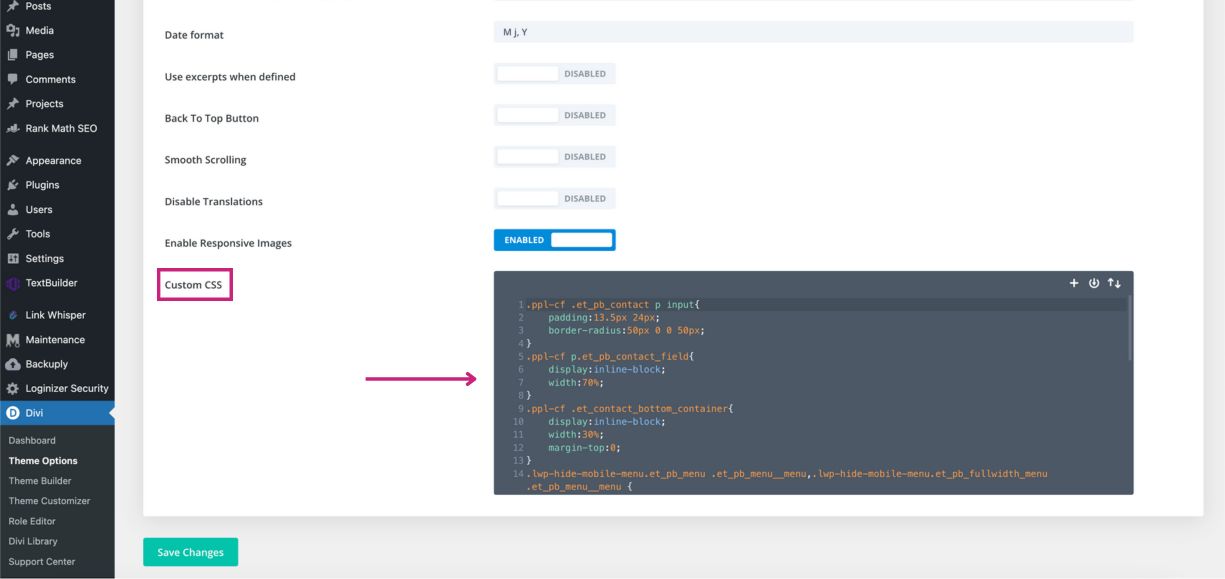Click the Projects pin icon

click(x=12, y=104)
